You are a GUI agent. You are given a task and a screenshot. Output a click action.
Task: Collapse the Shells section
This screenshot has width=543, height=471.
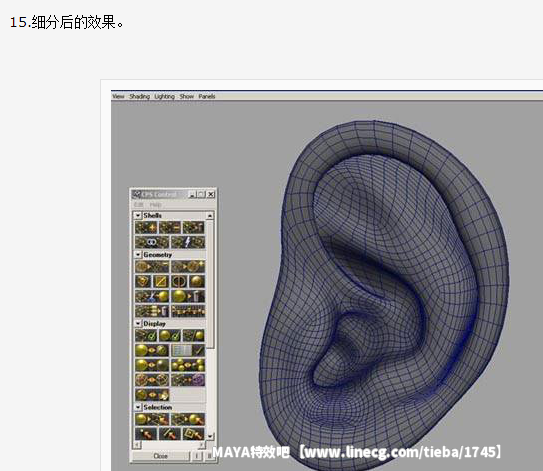tap(138, 215)
